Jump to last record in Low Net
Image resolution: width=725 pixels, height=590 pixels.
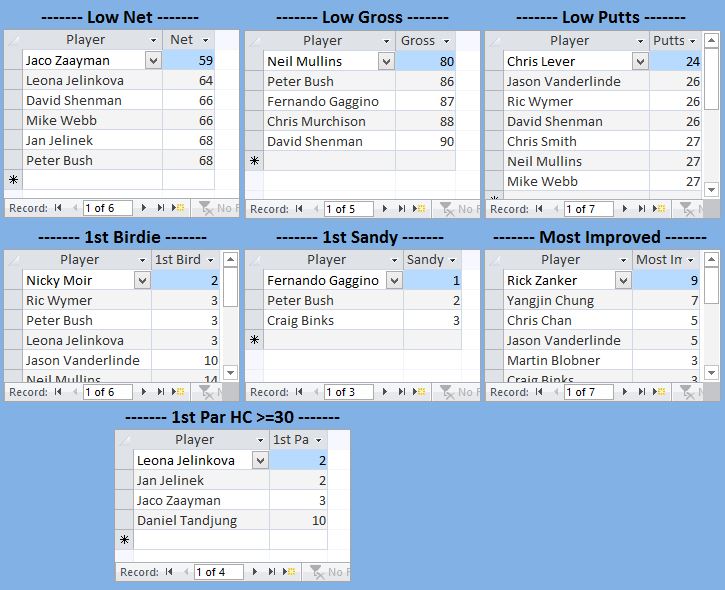tap(161, 208)
